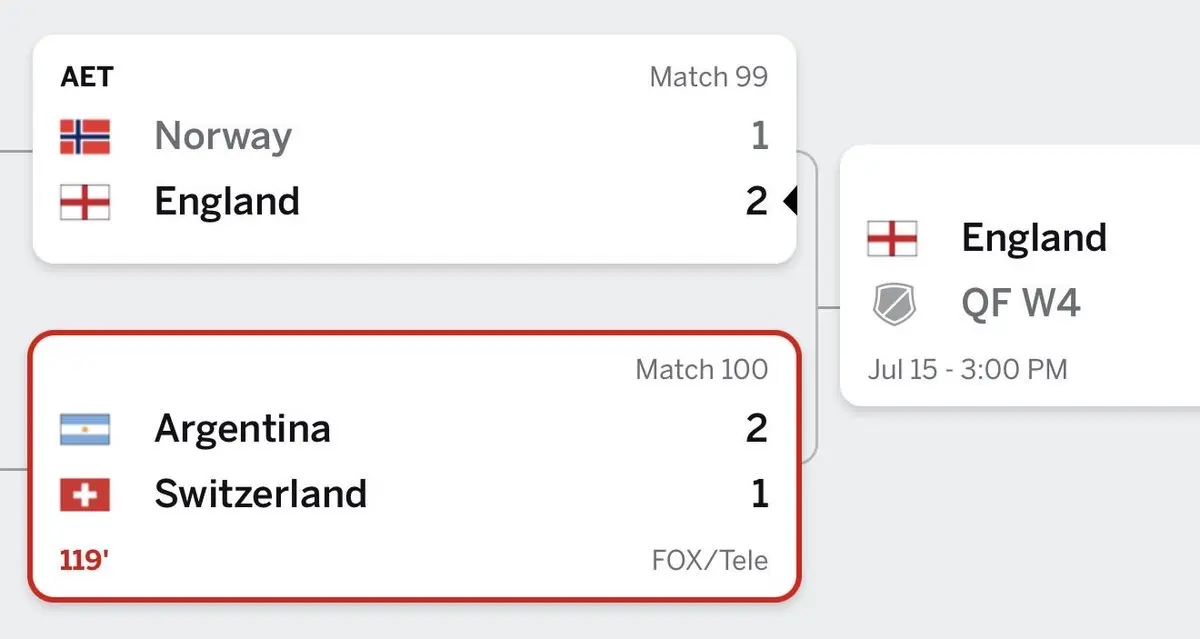Viewport: 1200px width, 639px height.
Task: Click the live 119' minute indicator
Action: [84, 560]
